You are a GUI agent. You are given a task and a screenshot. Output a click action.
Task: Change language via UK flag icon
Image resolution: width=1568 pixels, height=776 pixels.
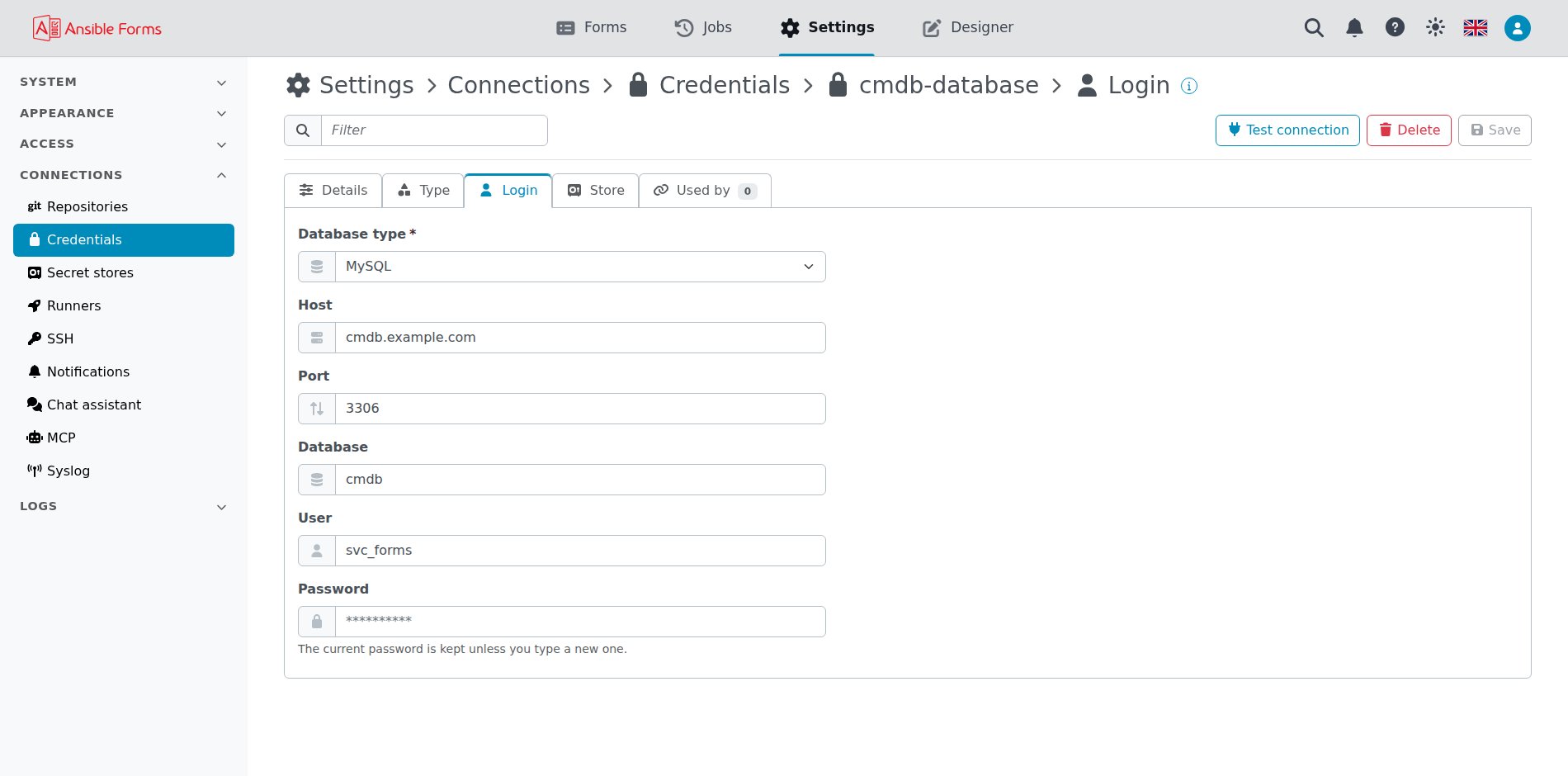pos(1476,28)
